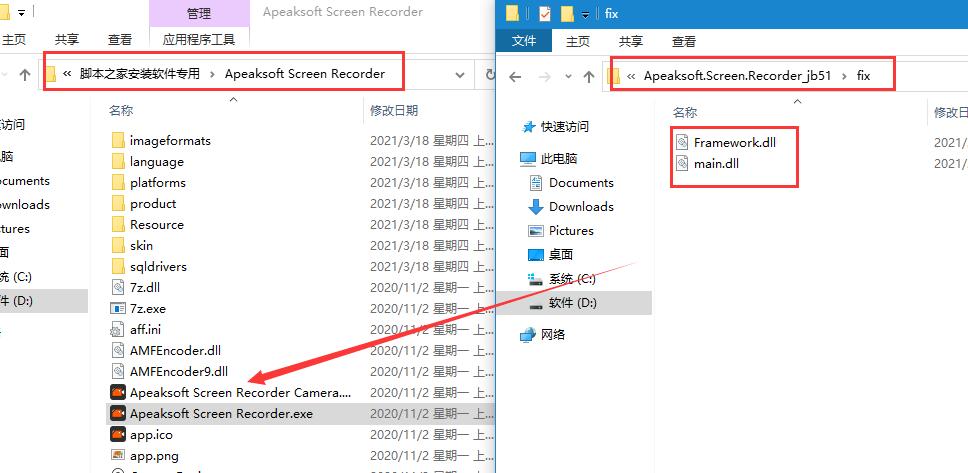The width and height of the screenshot is (968, 473).
Task: Go back in fix window
Action: pyautogui.click(x=515, y=77)
